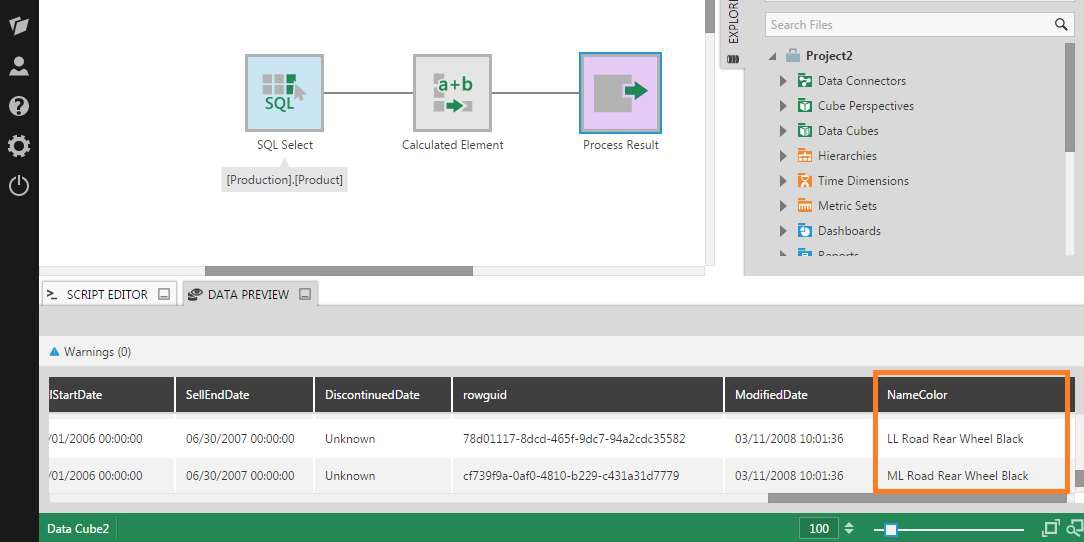Click the SQL Select node icon

click(284, 93)
